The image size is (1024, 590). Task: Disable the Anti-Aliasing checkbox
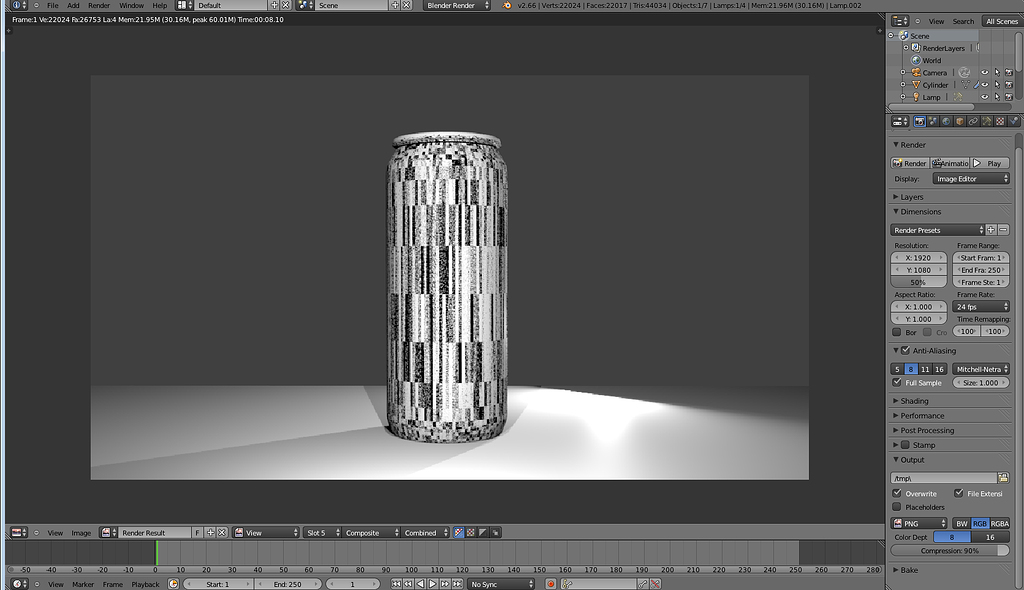[906, 350]
